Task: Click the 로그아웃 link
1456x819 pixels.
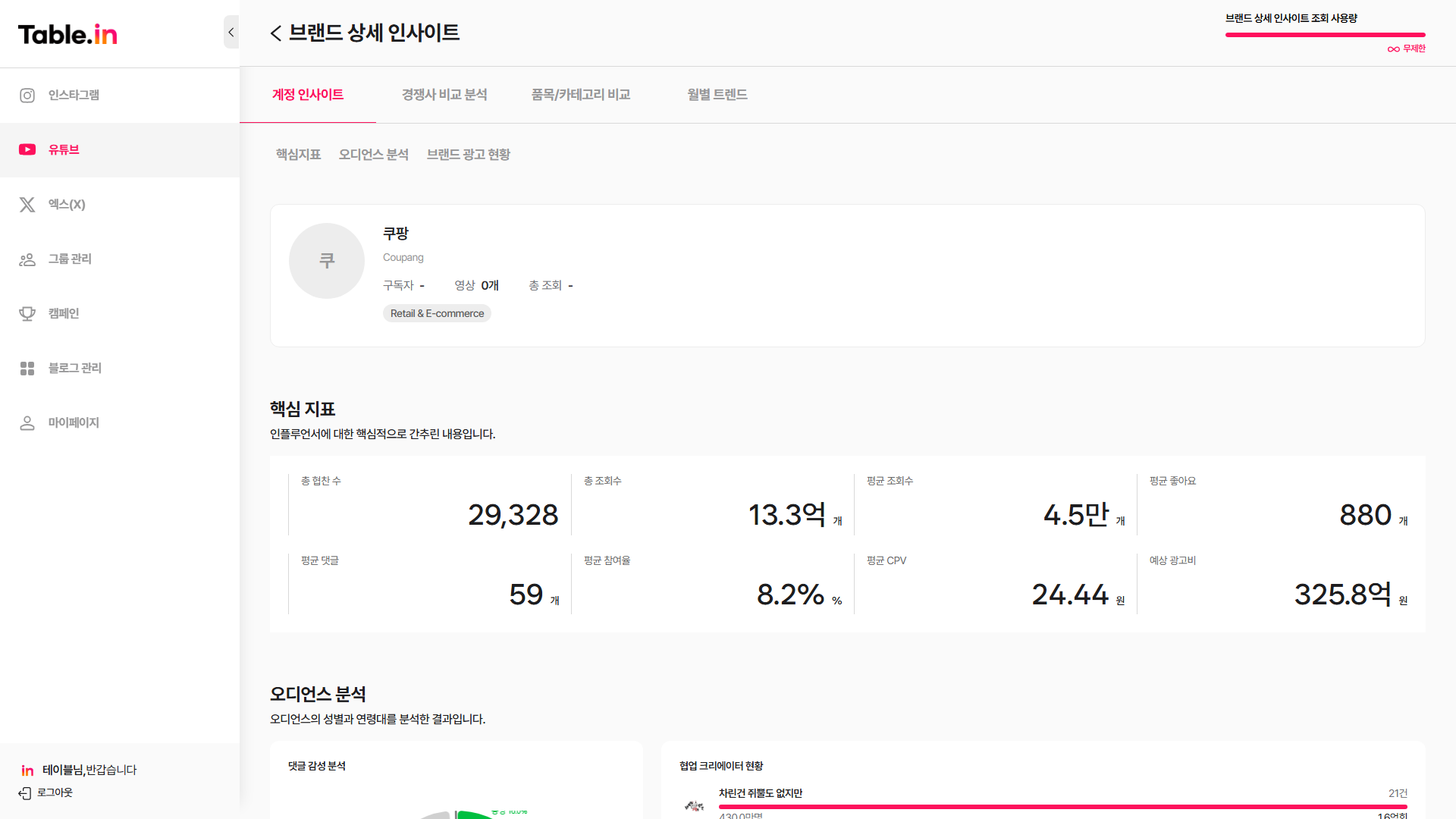Action: (x=55, y=793)
